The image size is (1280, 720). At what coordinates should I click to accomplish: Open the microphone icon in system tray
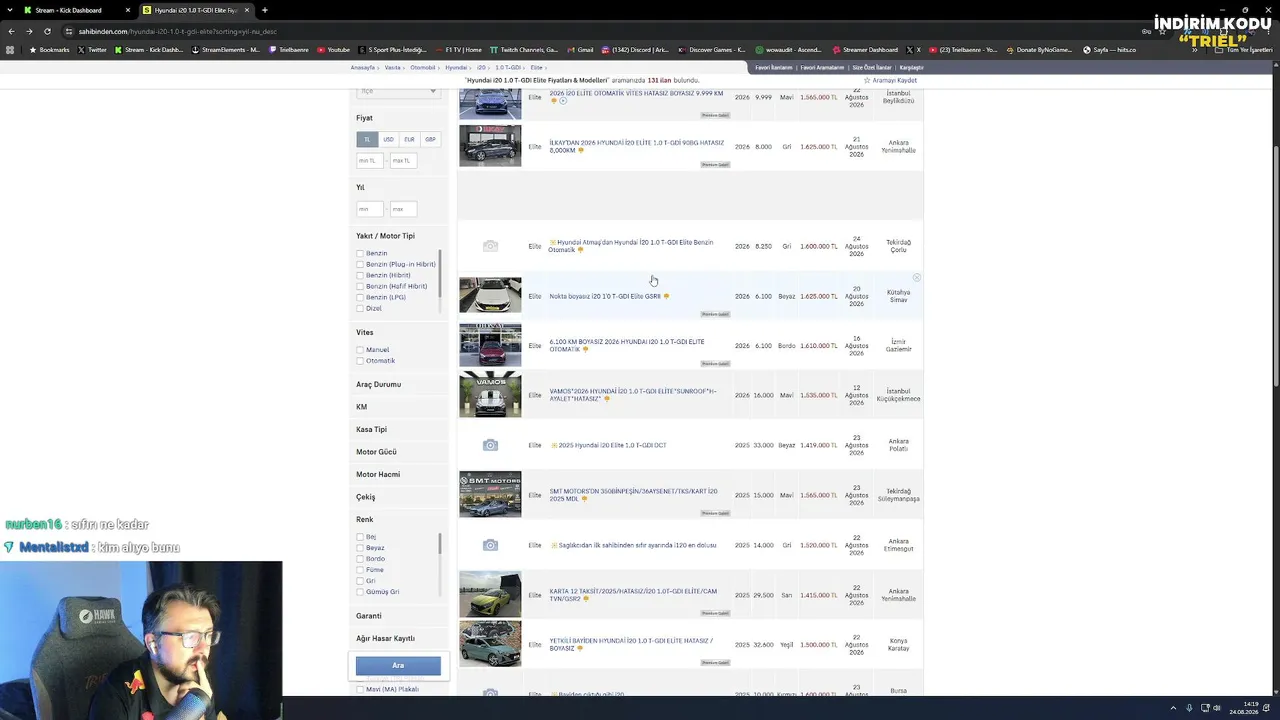point(1189,708)
